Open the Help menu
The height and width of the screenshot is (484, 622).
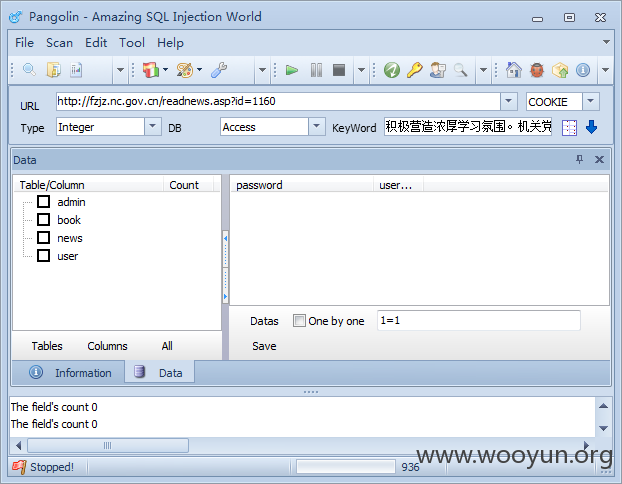pyautogui.click(x=170, y=43)
